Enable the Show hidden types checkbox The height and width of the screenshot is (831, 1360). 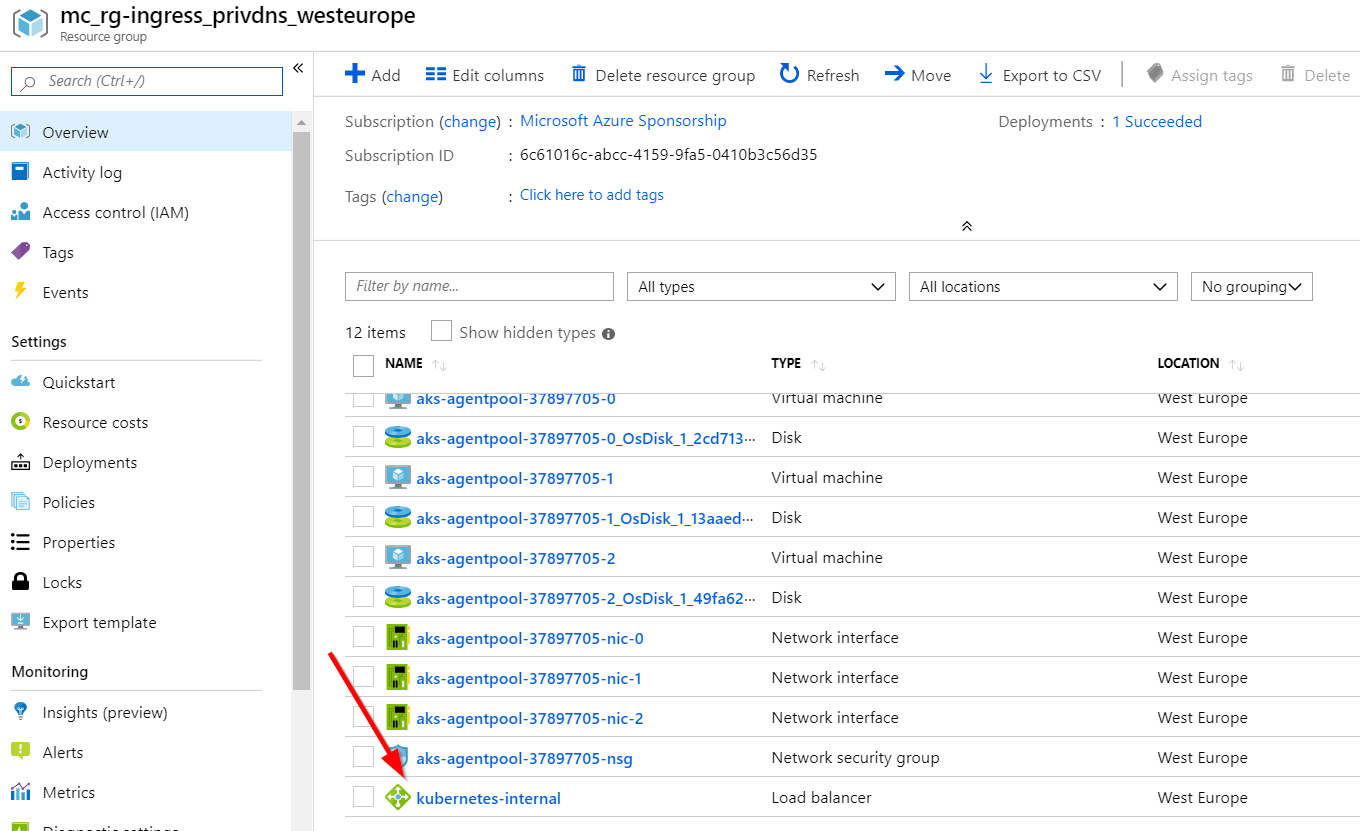[441, 331]
